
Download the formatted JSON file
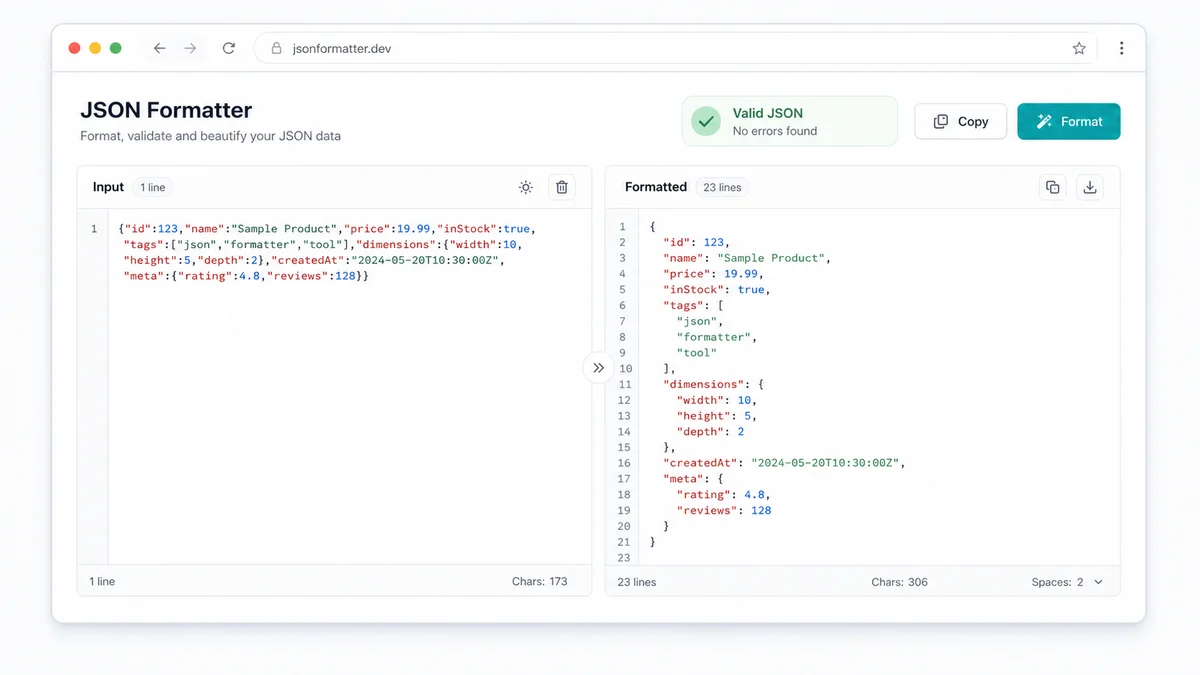click(x=1090, y=187)
